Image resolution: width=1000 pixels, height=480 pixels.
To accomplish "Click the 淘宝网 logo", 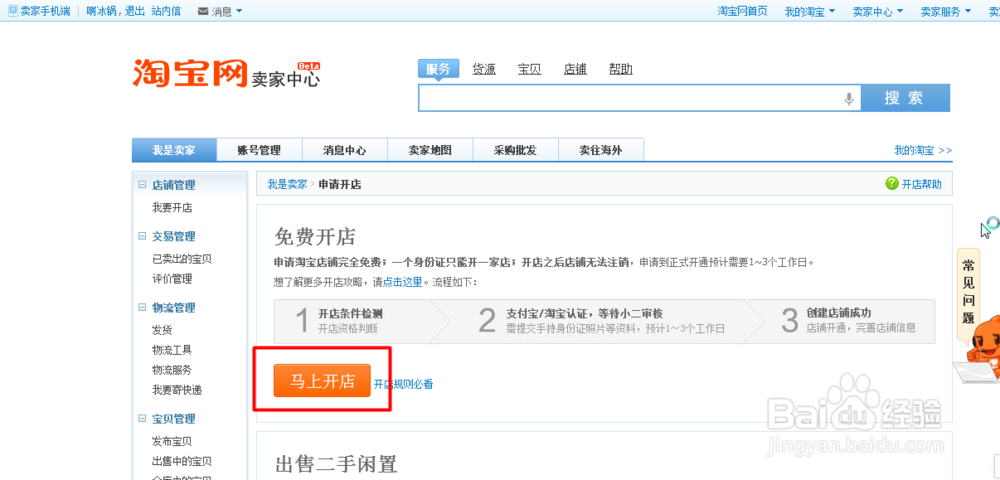I will pyautogui.click(x=189, y=73).
